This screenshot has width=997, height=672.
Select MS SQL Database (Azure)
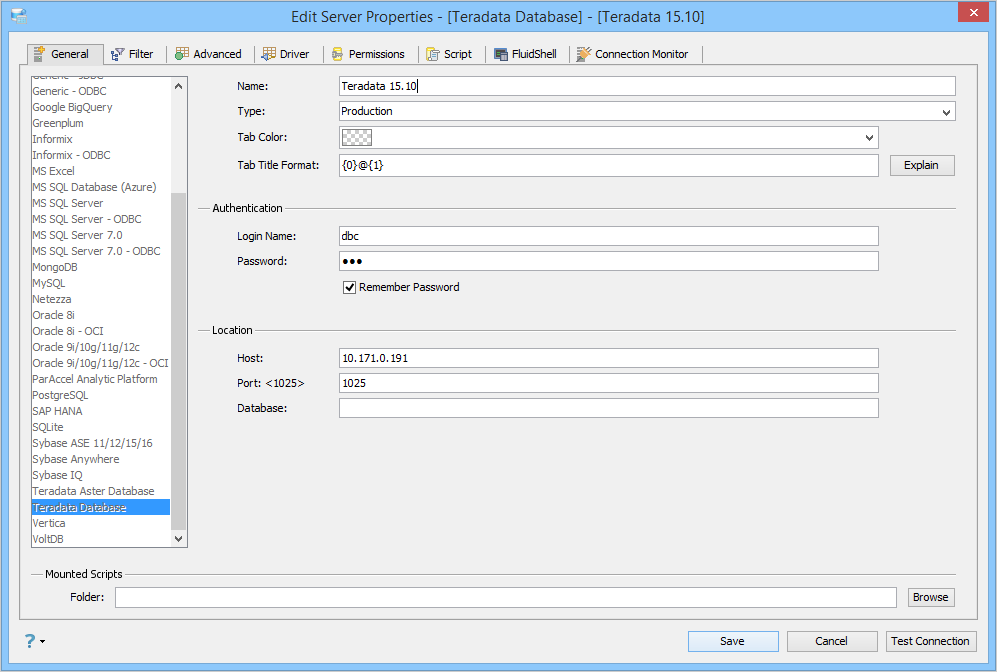[x=101, y=187]
